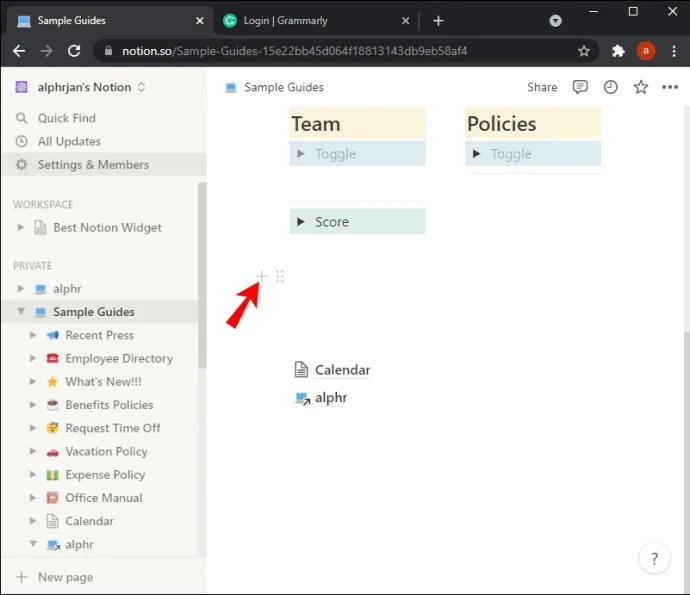
Task: Click the tab search dropdown circle
Action: pos(555,21)
